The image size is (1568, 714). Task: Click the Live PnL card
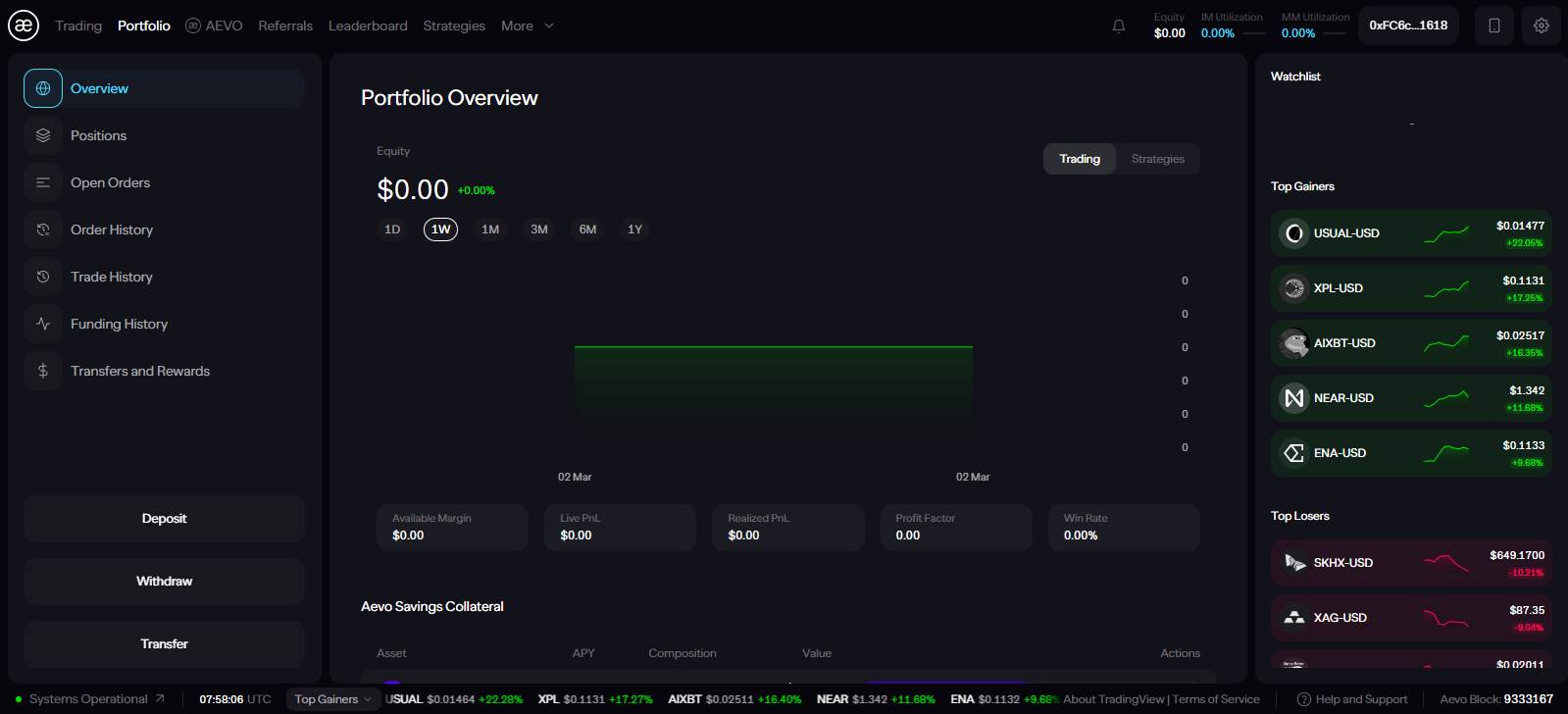[x=620, y=528]
